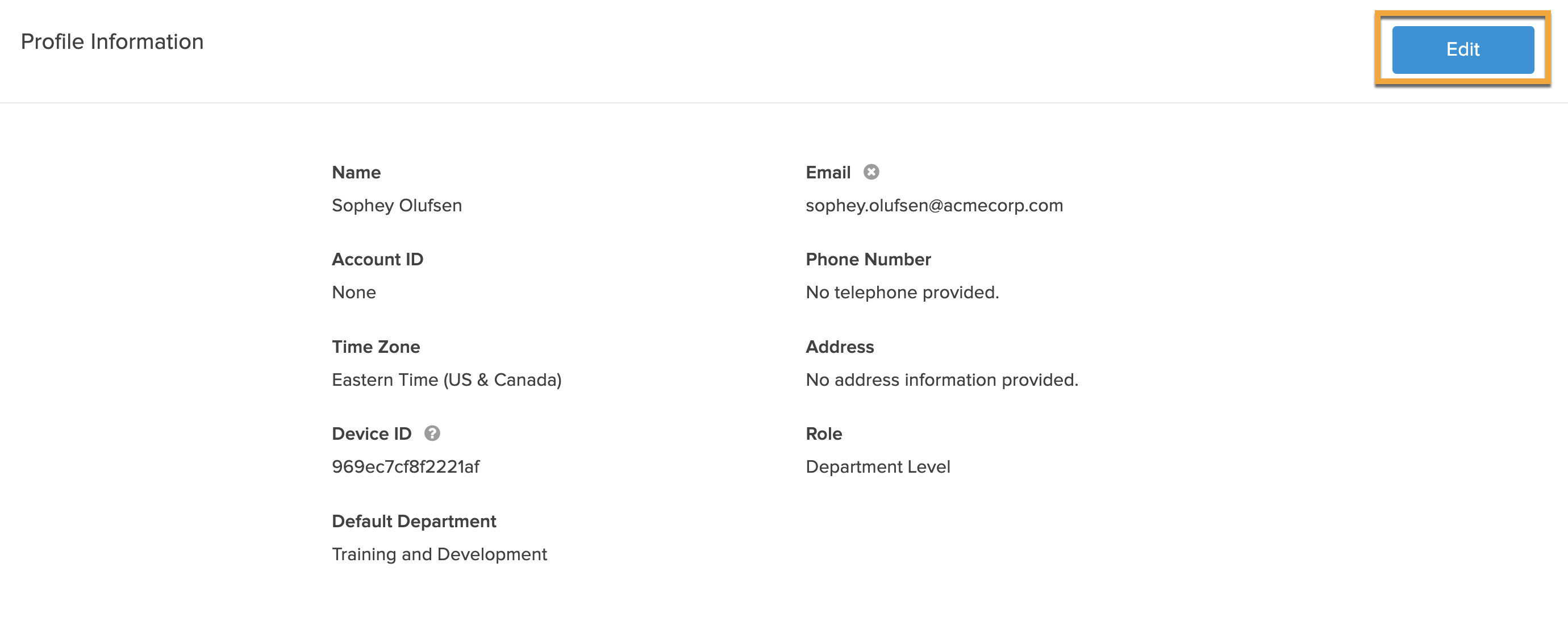Click the No address information provided text
Viewport: 1568px width, 642px height.
[x=942, y=380]
